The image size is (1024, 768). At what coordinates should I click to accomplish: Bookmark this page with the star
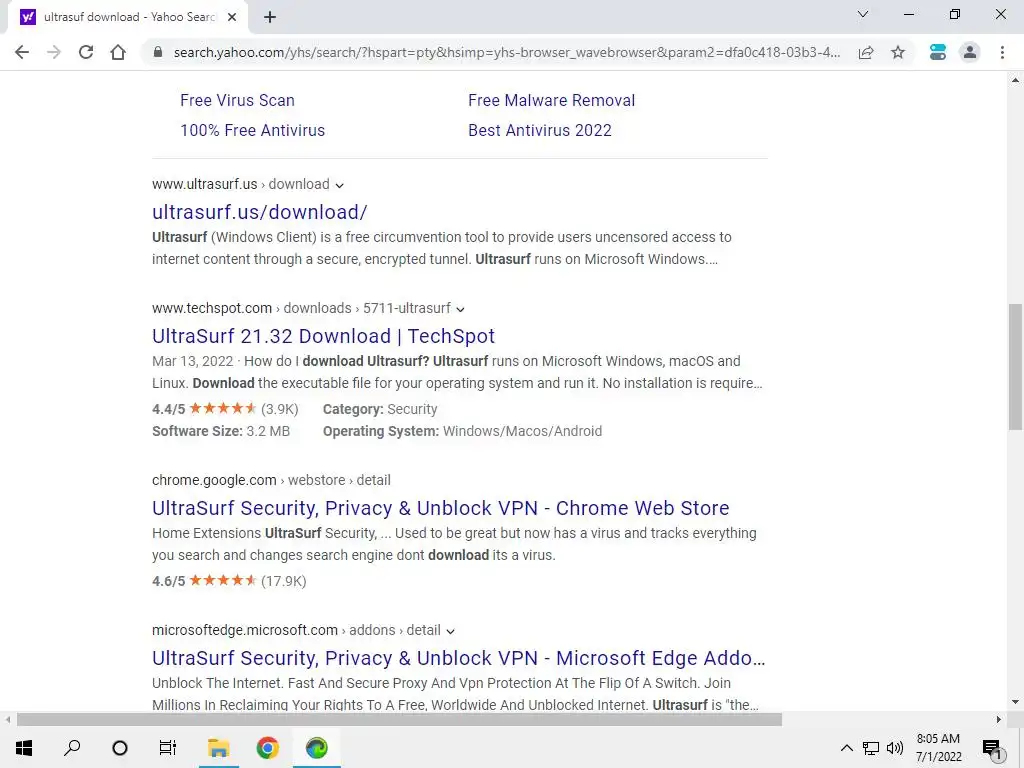tap(898, 52)
